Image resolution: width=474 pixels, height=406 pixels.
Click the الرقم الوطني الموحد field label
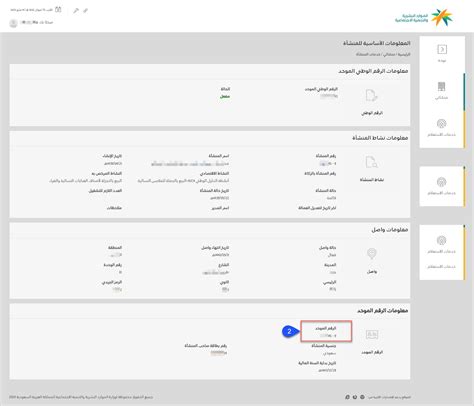(x=321, y=89)
